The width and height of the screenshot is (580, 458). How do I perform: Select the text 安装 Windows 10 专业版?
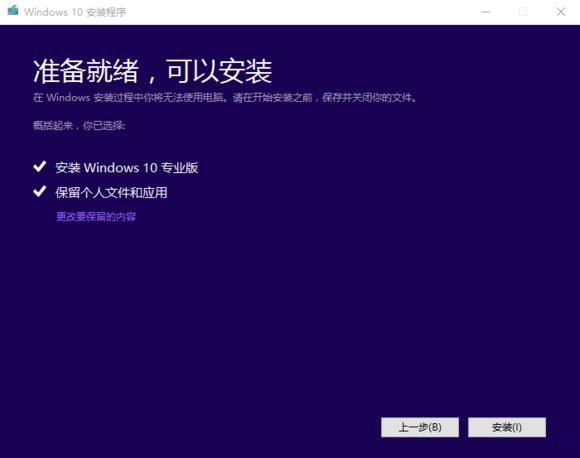(x=127, y=168)
